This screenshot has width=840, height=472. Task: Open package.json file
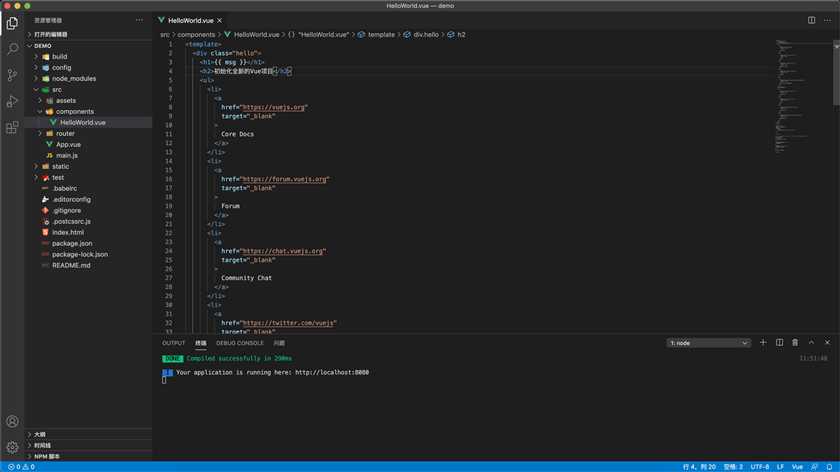point(72,243)
